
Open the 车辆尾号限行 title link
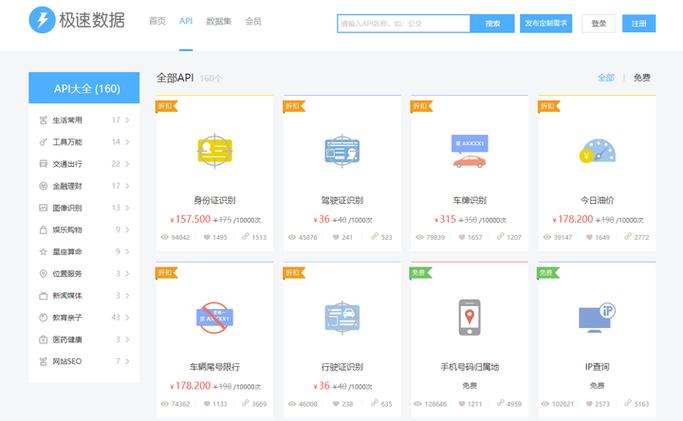click(x=215, y=367)
